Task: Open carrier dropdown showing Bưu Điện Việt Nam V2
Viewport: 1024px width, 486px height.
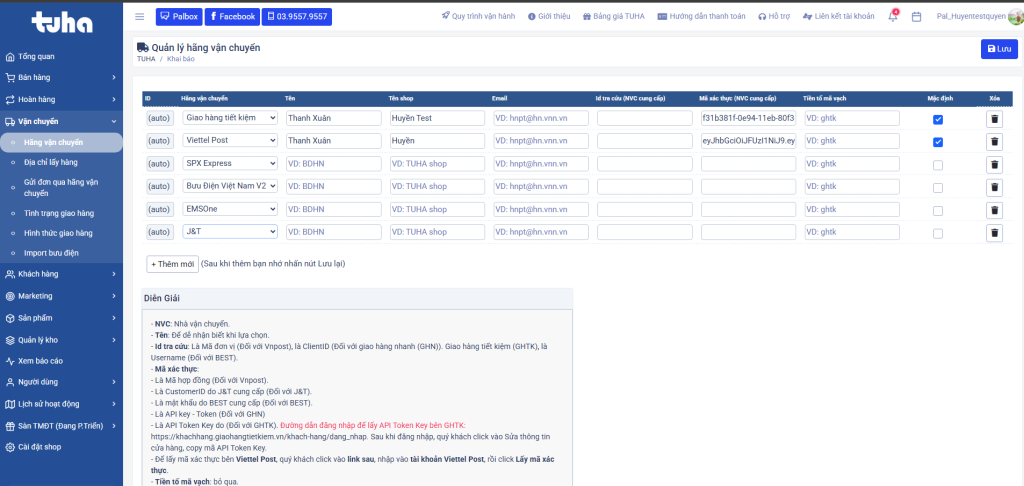Action: coord(229,186)
